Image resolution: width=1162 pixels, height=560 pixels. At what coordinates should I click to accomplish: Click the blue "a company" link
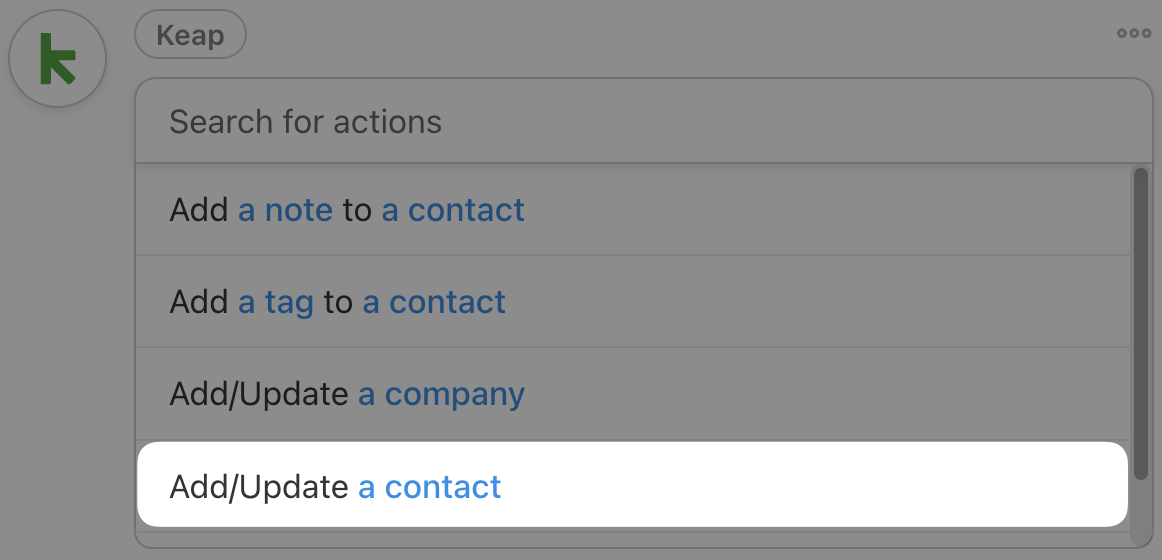[x=441, y=394]
